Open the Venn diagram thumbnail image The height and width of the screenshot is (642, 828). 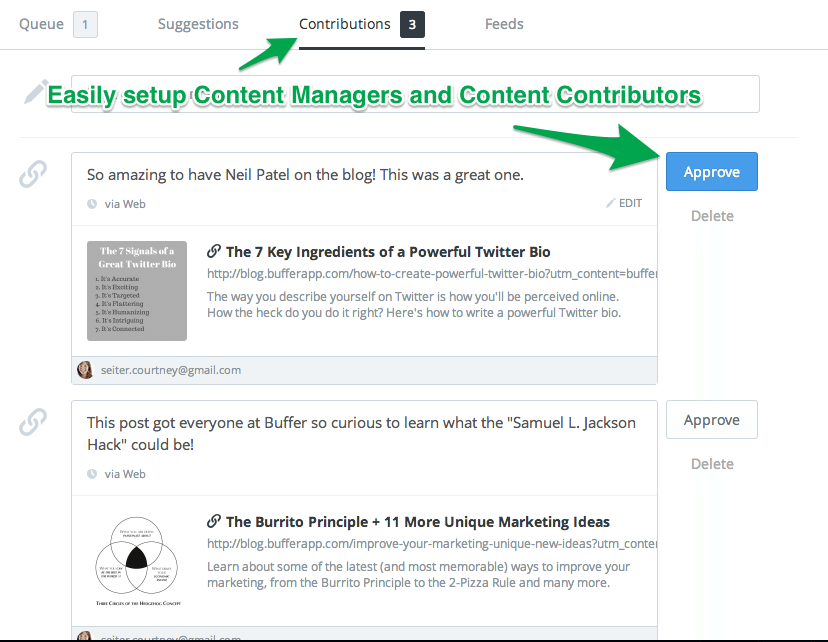[x=137, y=561]
